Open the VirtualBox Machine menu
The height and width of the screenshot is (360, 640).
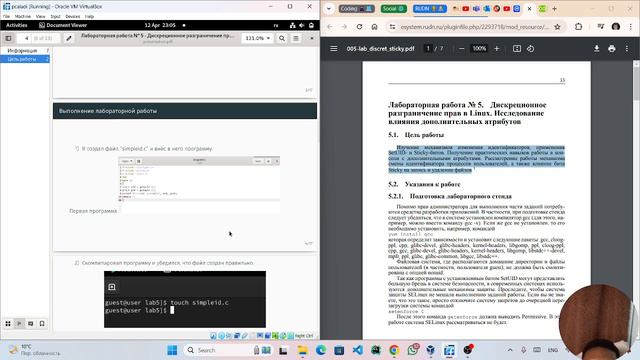[22, 16]
